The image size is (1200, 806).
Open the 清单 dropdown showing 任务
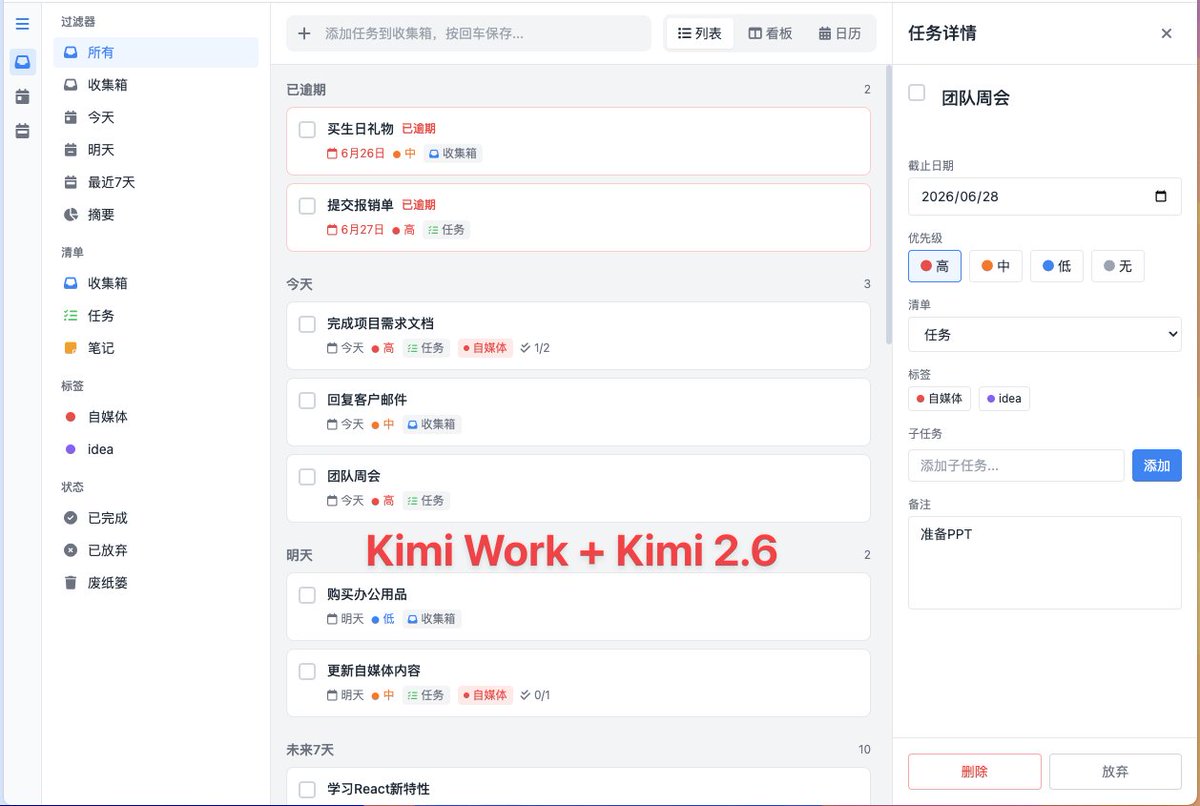(x=1045, y=335)
